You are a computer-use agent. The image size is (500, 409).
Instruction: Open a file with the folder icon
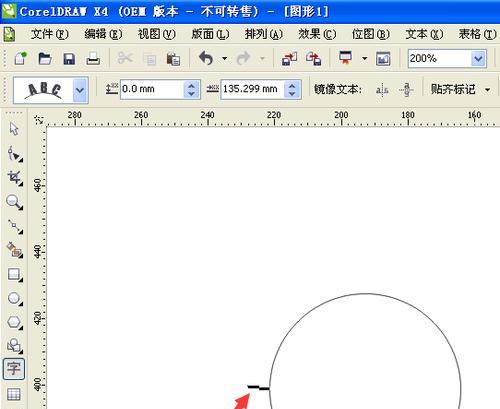coord(45,59)
